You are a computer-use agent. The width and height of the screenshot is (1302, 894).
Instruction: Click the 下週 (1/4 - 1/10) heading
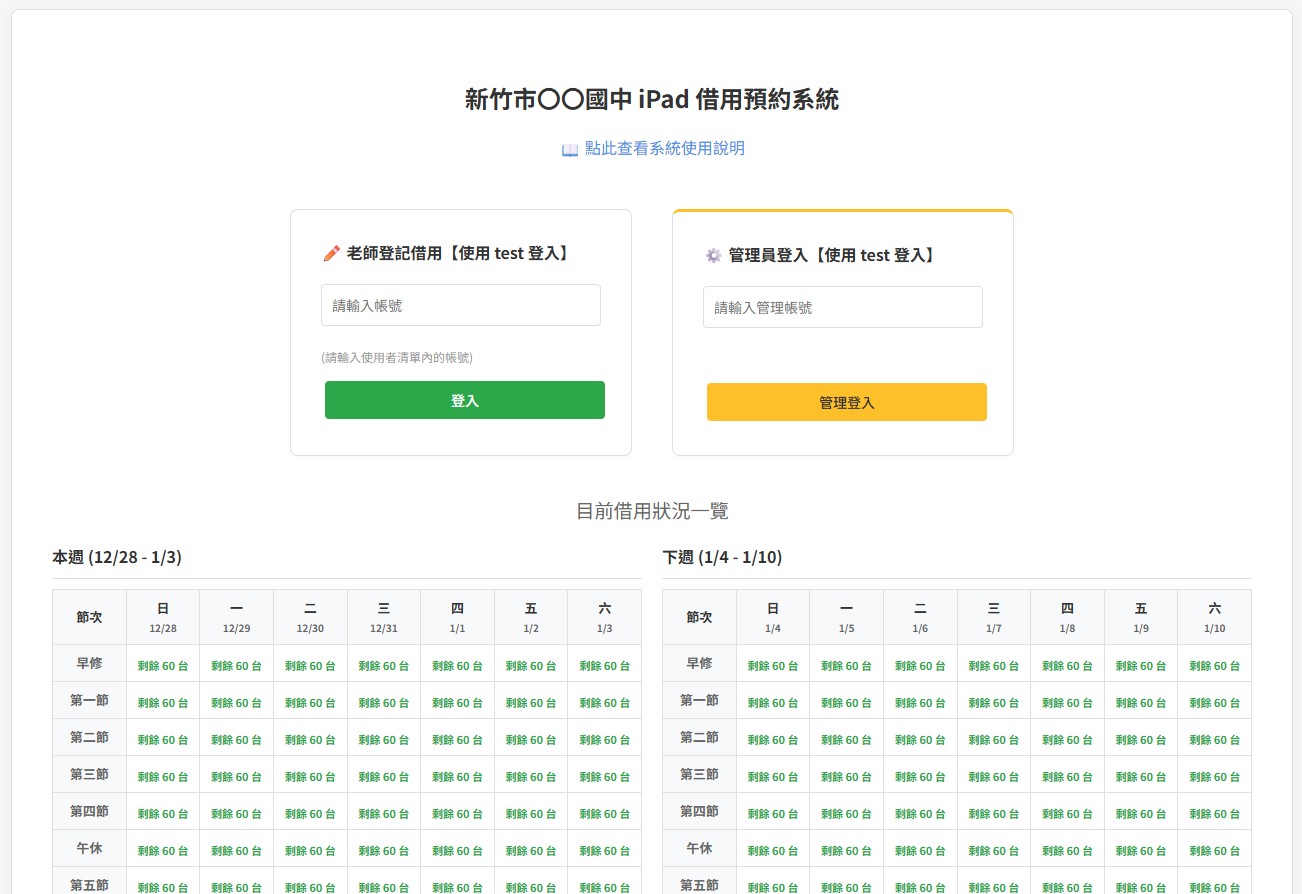(x=722, y=557)
